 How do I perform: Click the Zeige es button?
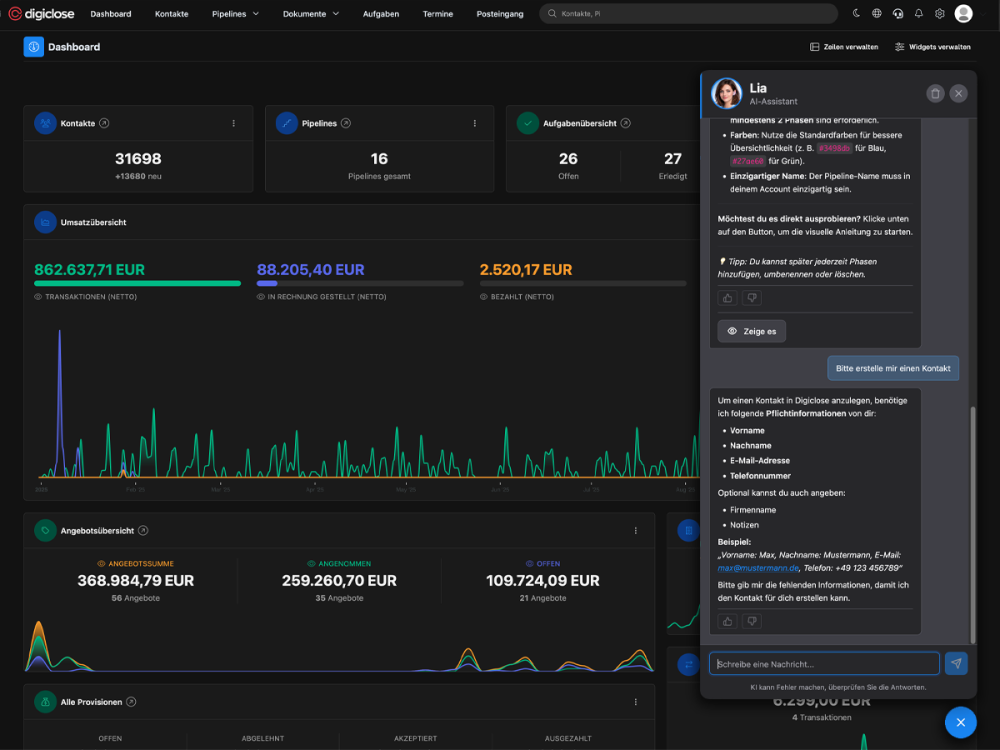click(x=751, y=331)
